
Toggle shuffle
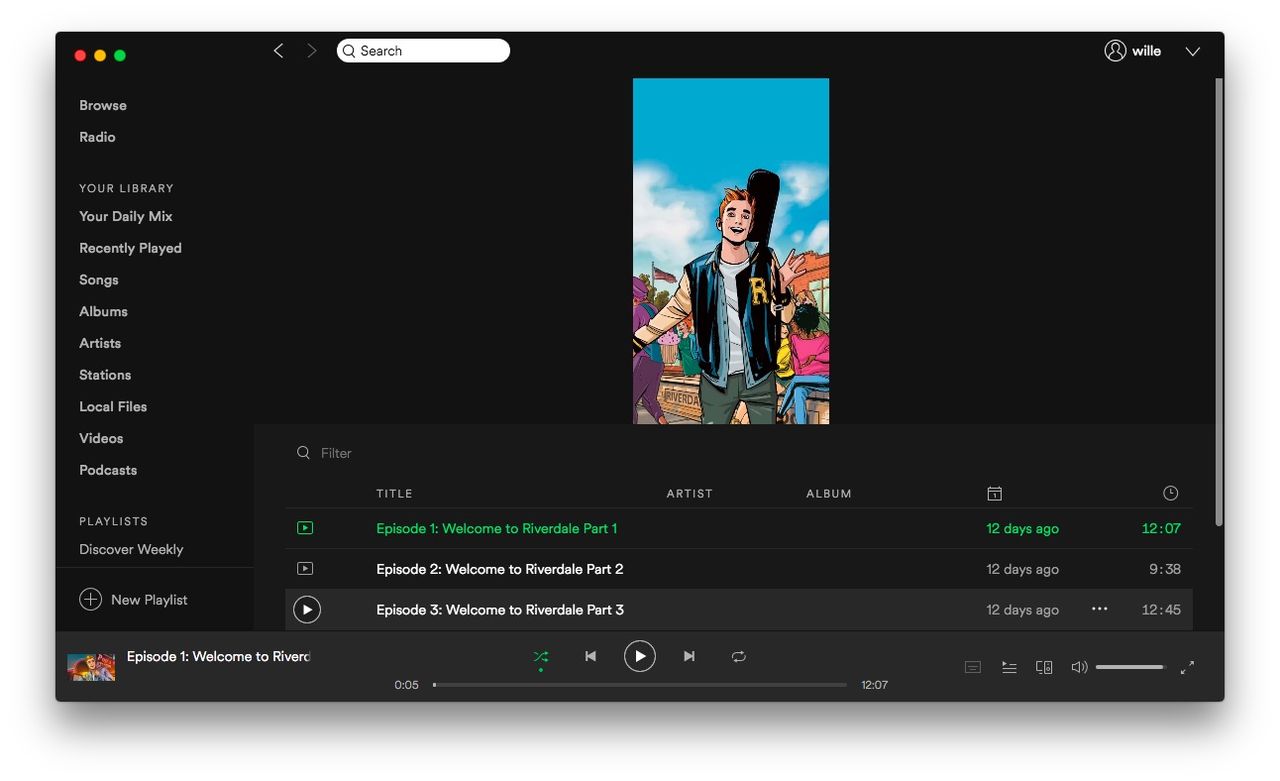[x=540, y=656]
